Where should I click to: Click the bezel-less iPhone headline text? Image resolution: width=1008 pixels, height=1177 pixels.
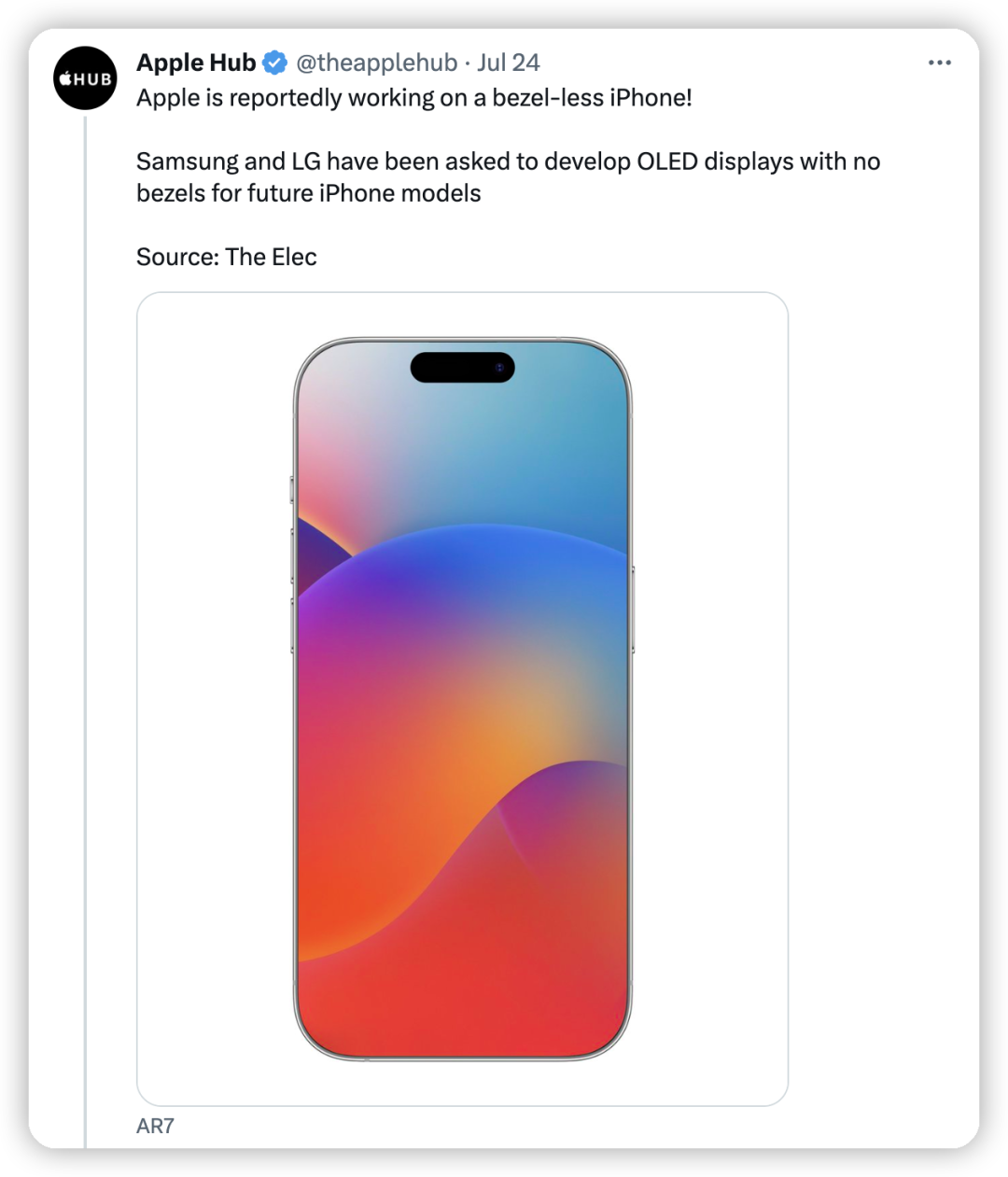(414, 98)
